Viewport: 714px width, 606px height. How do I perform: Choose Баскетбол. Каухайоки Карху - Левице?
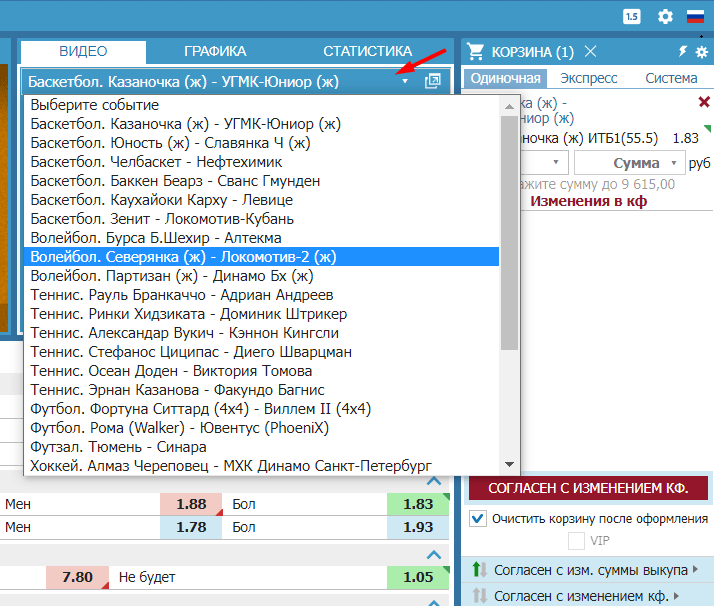pyautogui.click(x=261, y=200)
